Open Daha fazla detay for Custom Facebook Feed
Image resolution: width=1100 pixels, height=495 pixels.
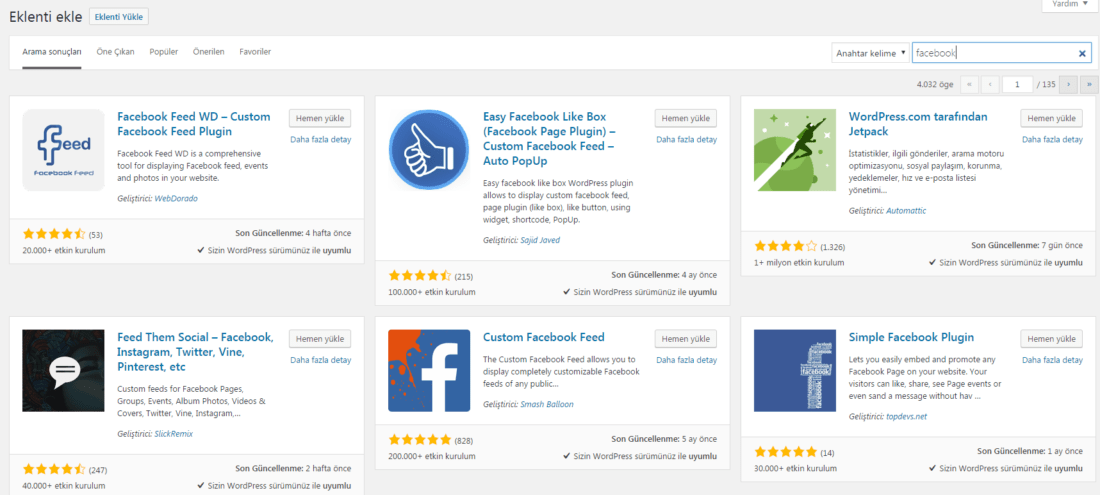coord(687,360)
